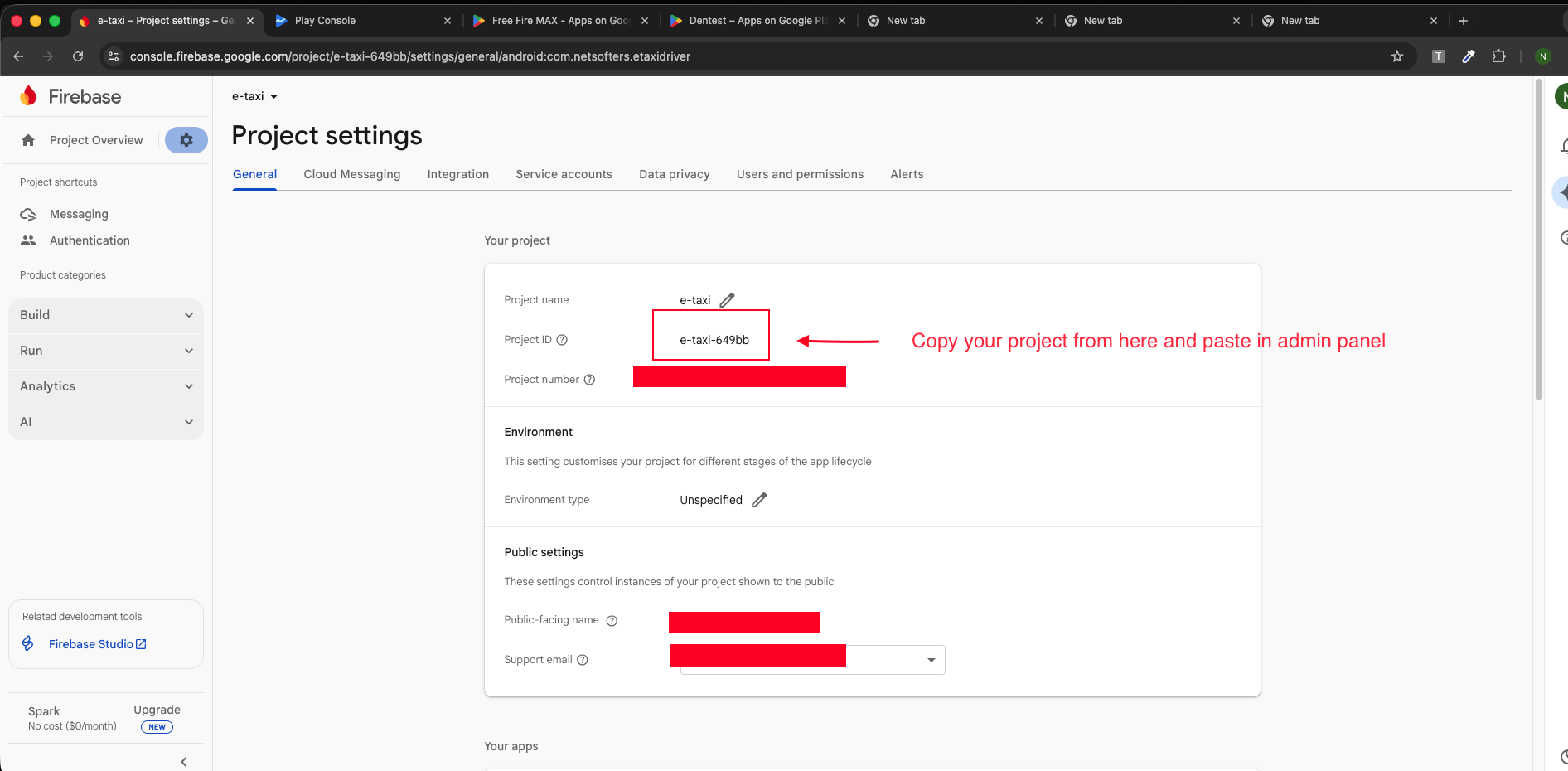Click the Project settings heading
This screenshot has width=1568, height=771.
point(327,135)
